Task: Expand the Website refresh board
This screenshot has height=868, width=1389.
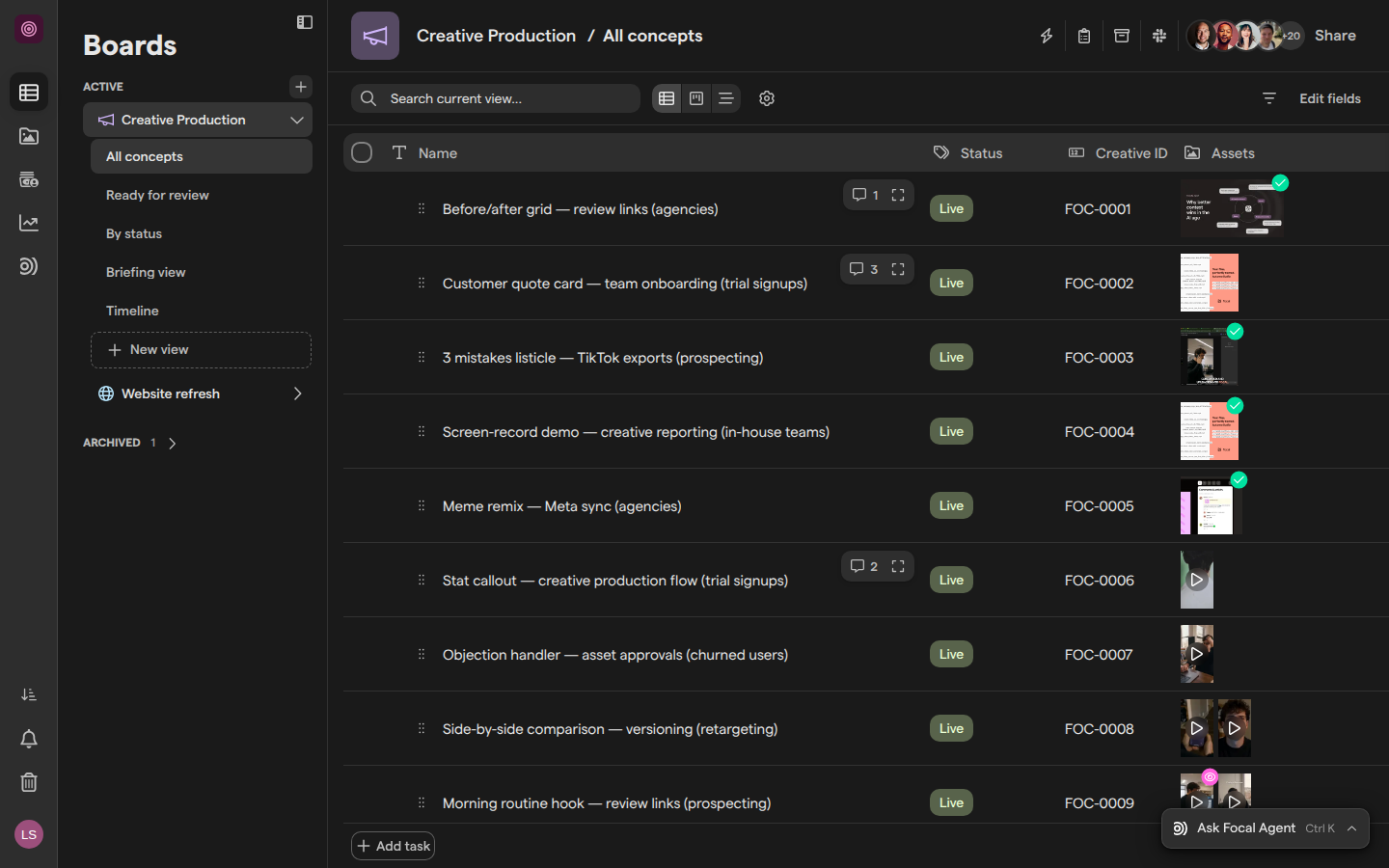Action: tap(297, 393)
